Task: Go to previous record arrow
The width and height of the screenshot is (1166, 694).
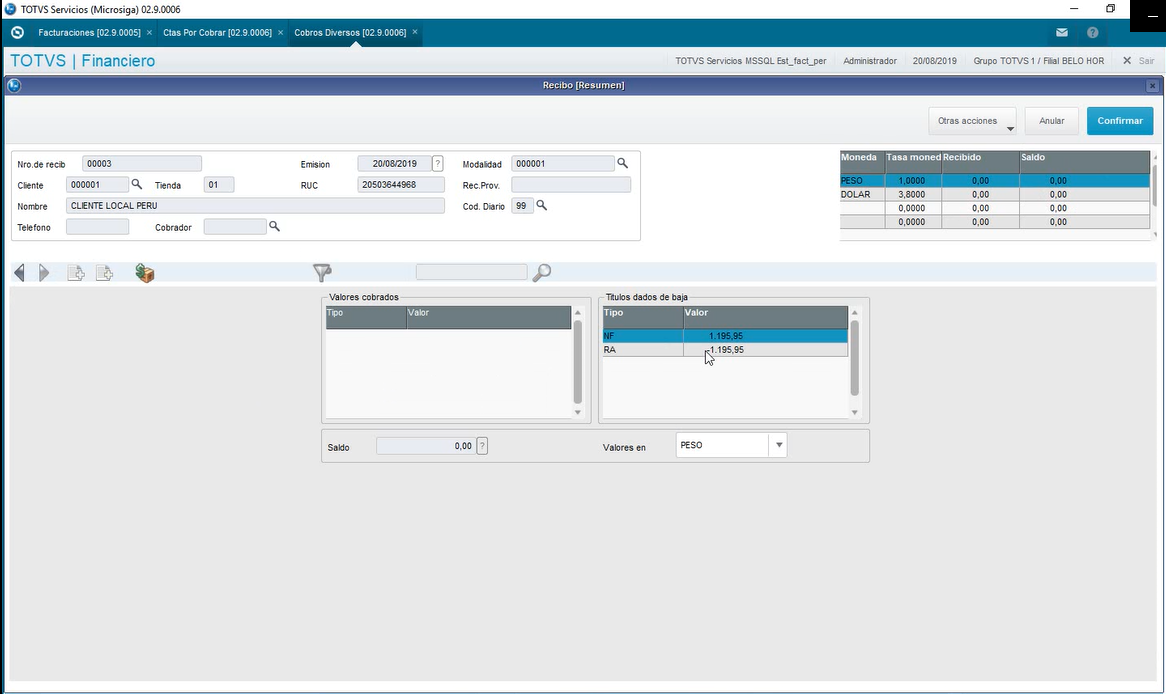Action: pyautogui.click(x=19, y=273)
